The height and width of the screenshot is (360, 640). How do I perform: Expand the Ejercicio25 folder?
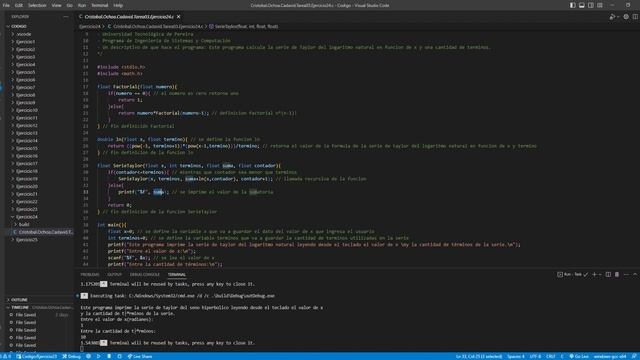point(27,240)
